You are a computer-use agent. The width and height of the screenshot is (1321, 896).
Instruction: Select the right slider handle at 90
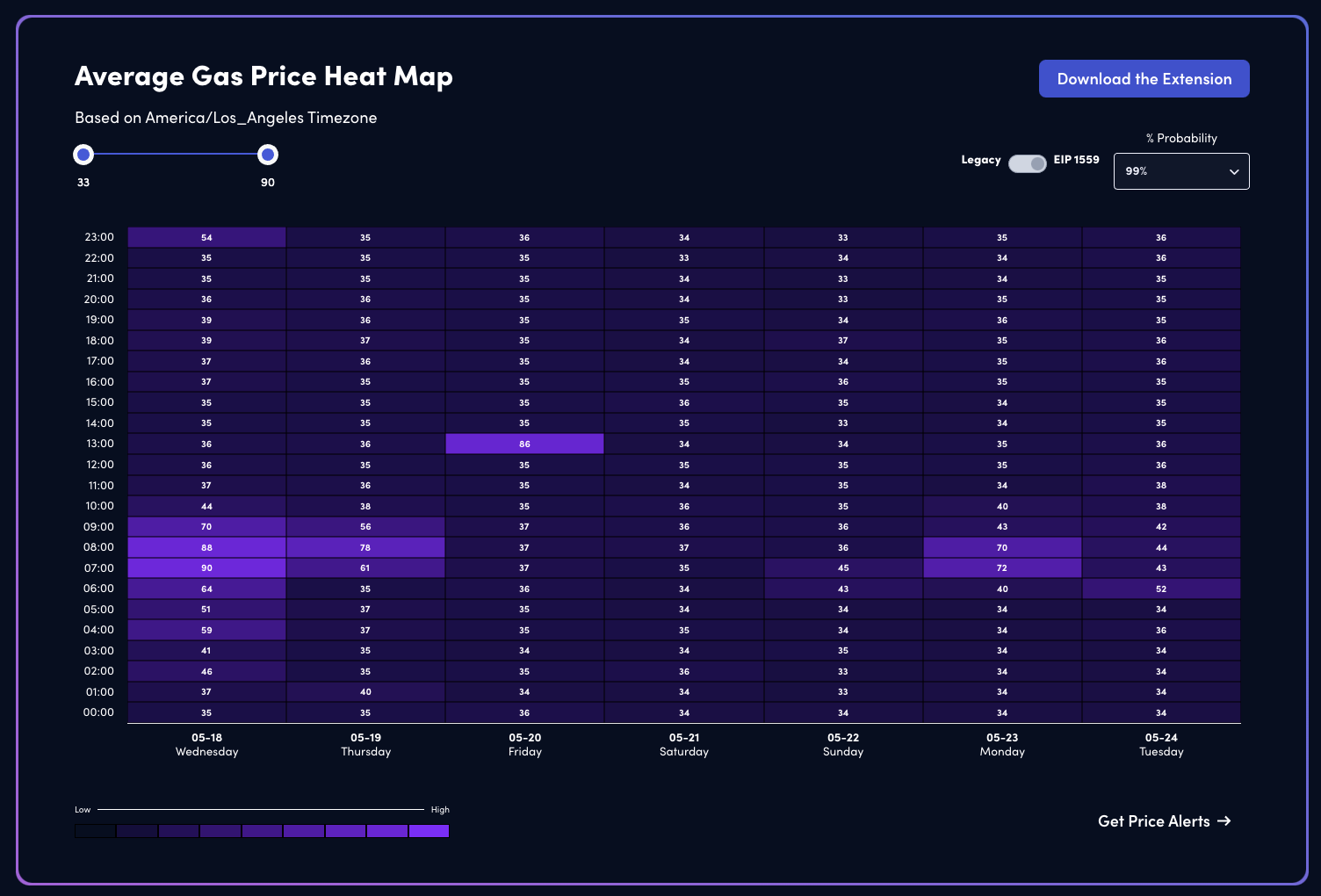tap(267, 154)
